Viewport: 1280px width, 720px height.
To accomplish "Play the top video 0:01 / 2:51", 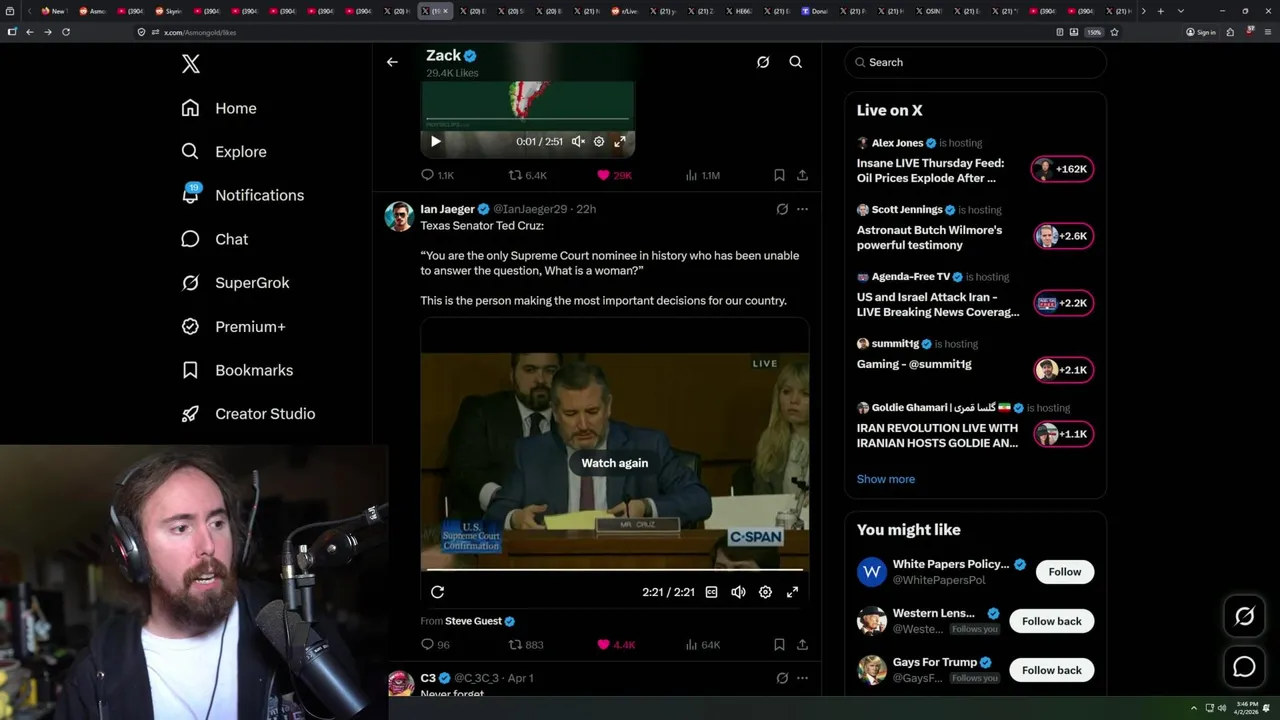I will pyautogui.click(x=436, y=142).
